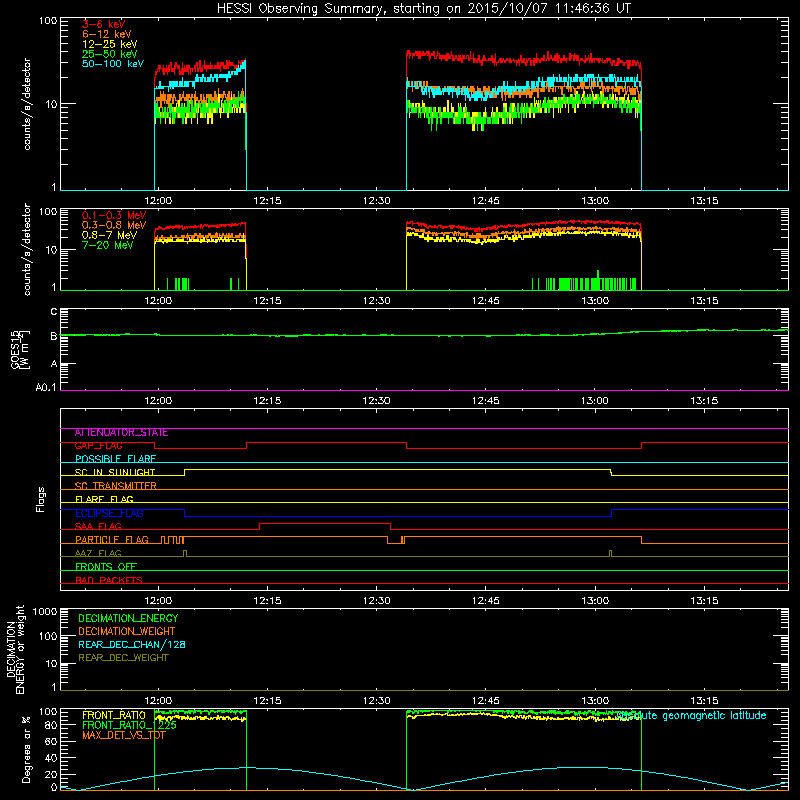Click the blue ECLIPSE_FLAG label
This screenshot has width=800, height=800.
tap(109, 513)
